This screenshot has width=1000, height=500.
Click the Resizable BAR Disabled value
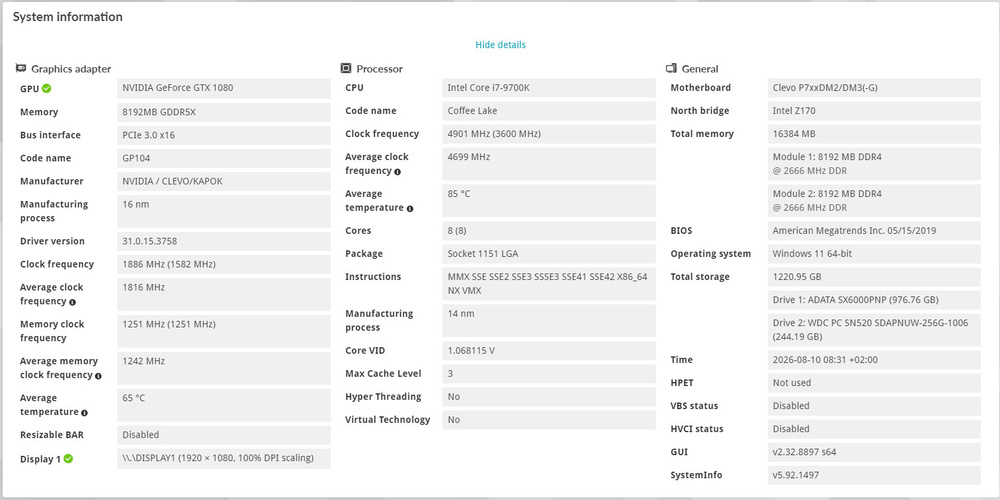pos(224,435)
